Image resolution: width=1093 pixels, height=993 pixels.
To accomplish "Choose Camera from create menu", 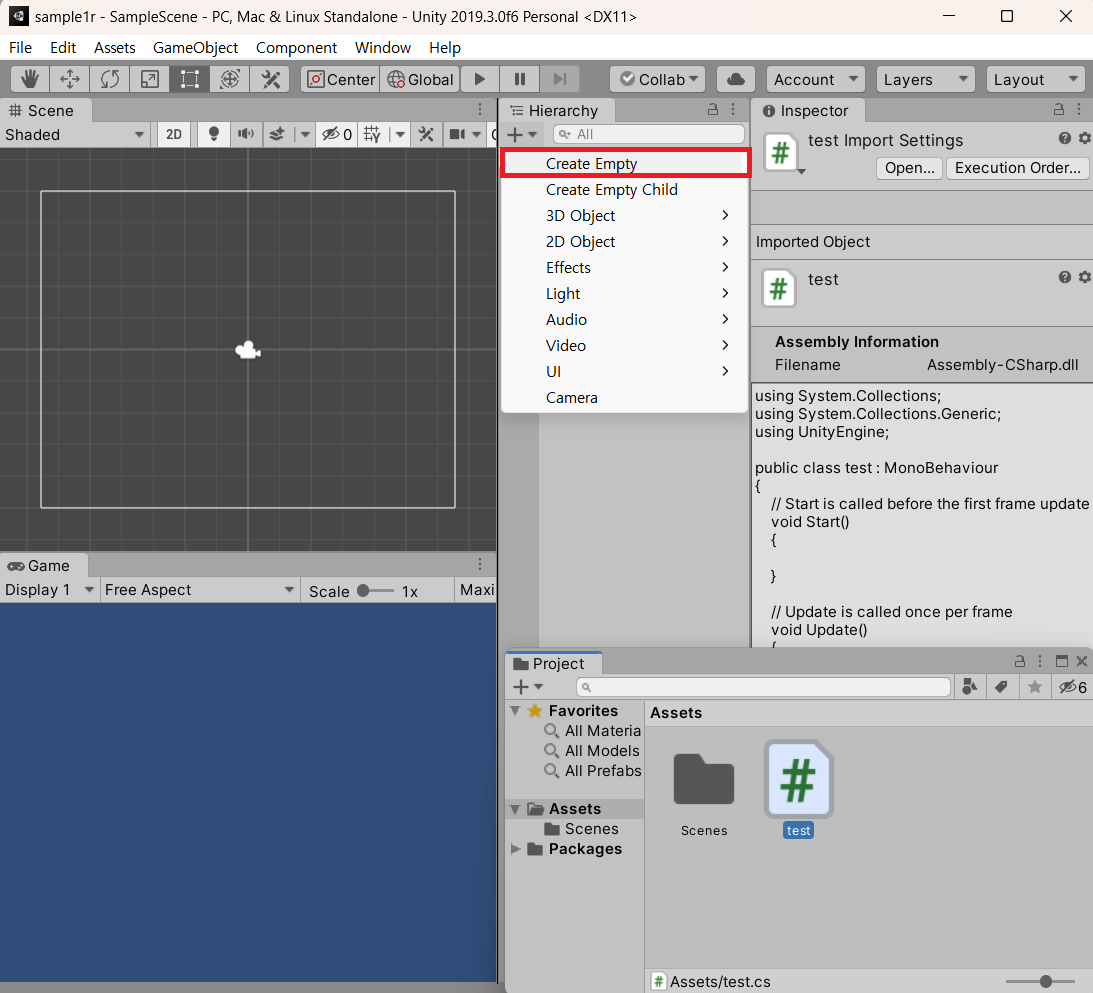I will tap(625, 397).
